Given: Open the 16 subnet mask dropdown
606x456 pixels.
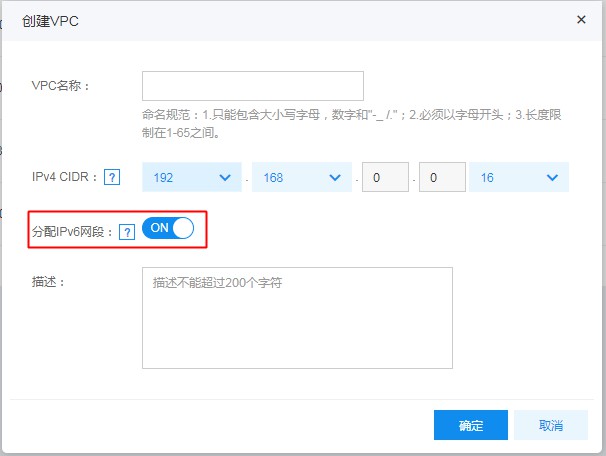Looking at the screenshot, I should click(x=519, y=177).
